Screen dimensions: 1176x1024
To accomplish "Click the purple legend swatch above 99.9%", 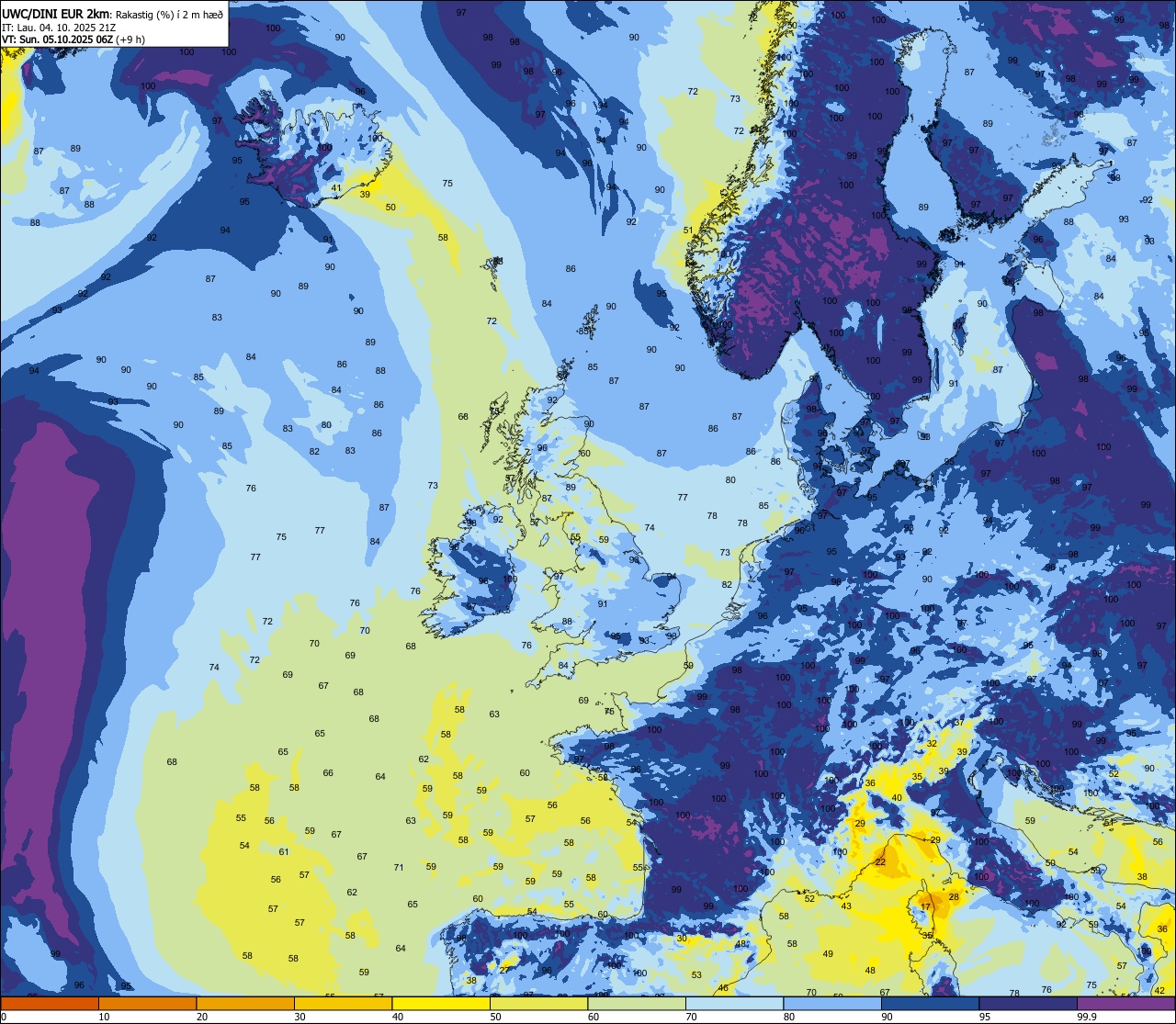I will [x=1125, y=1003].
